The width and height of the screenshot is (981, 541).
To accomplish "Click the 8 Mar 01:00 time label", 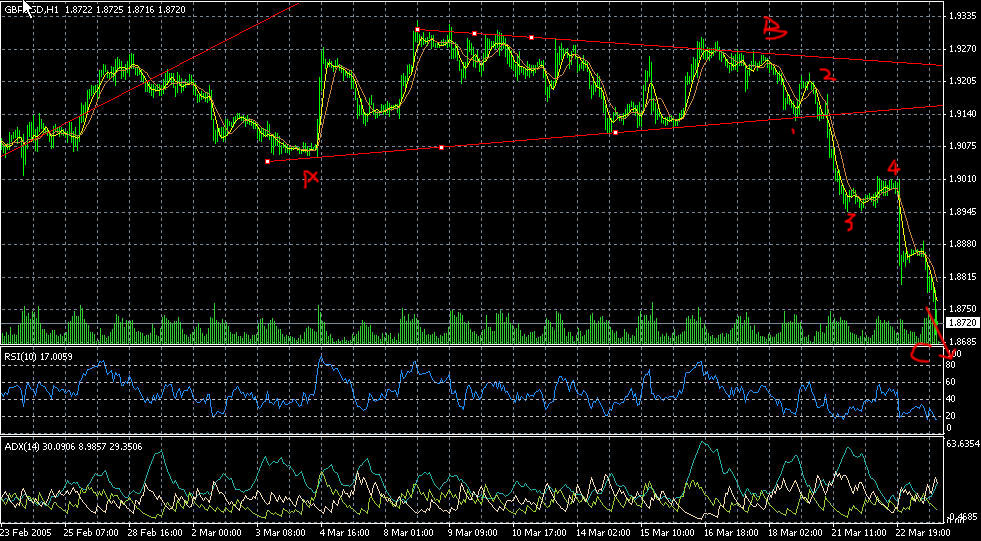I will coord(409,532).
